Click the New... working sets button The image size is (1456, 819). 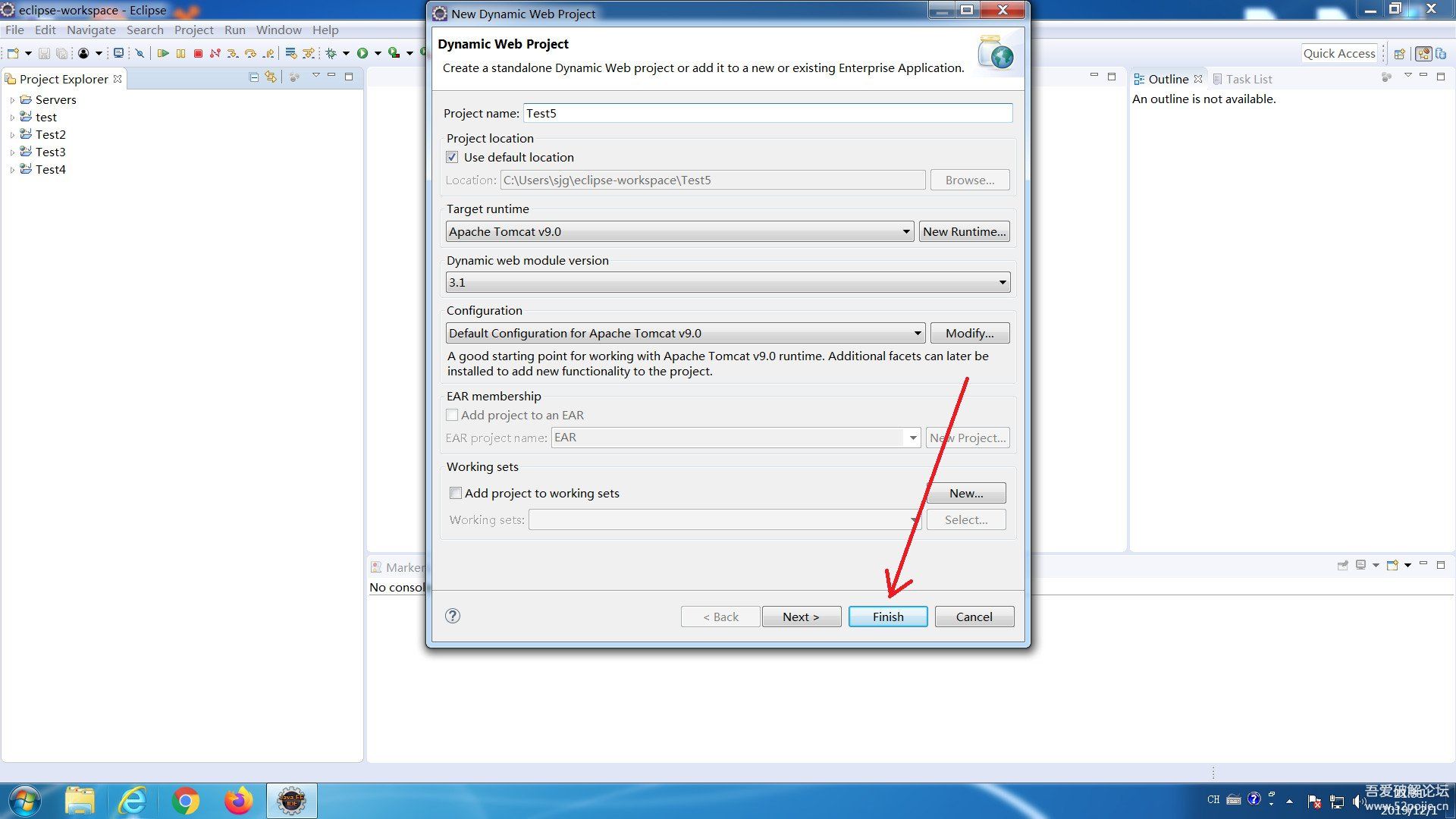(966, 493)
